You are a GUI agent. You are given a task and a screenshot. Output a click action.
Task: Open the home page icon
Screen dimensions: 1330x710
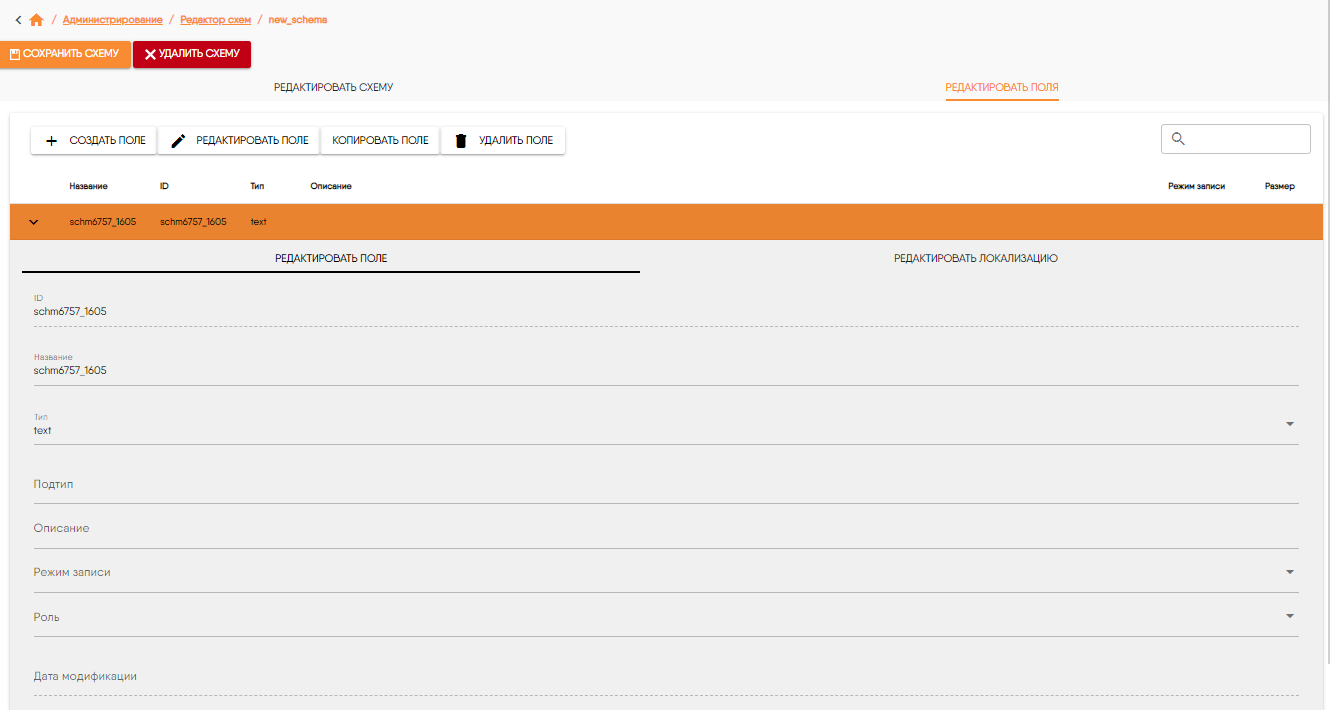(x=37, y=20)
